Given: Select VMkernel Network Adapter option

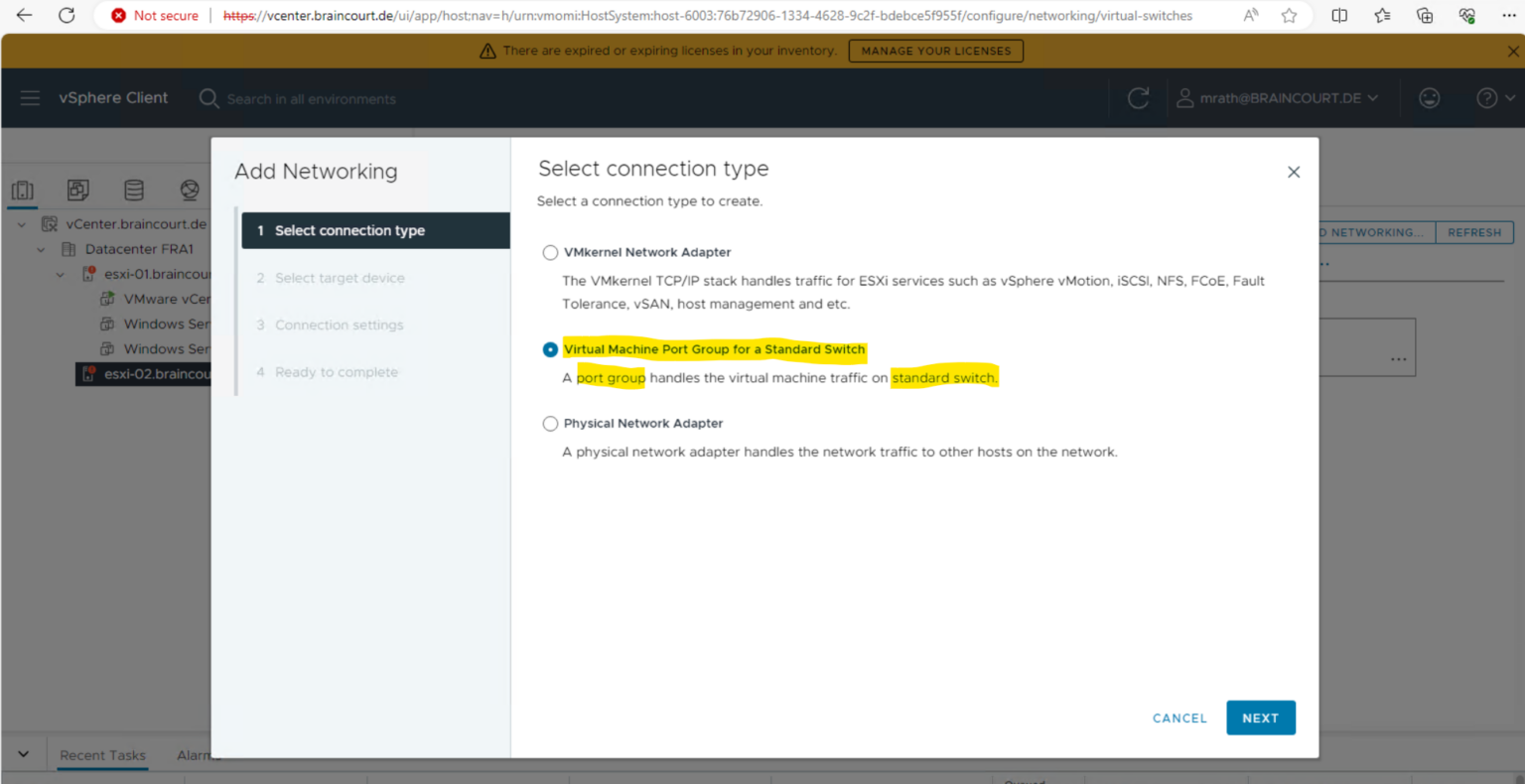Looking at the screenshot, I should (550, 253).
